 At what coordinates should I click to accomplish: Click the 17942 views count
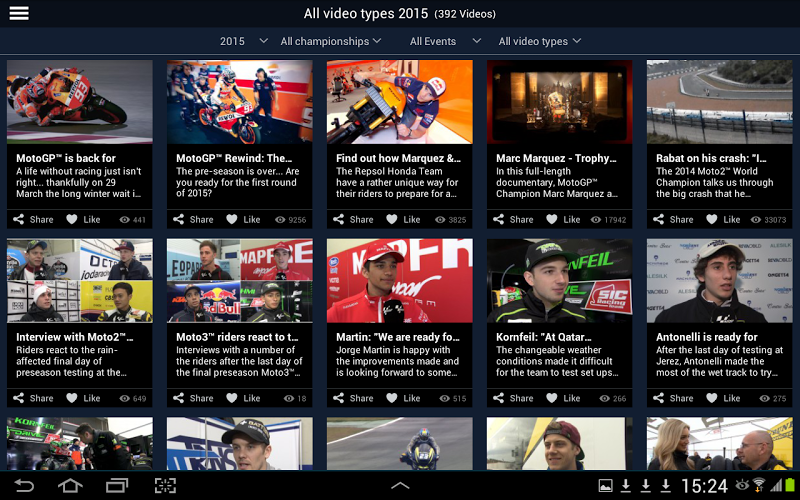point(609,220)
